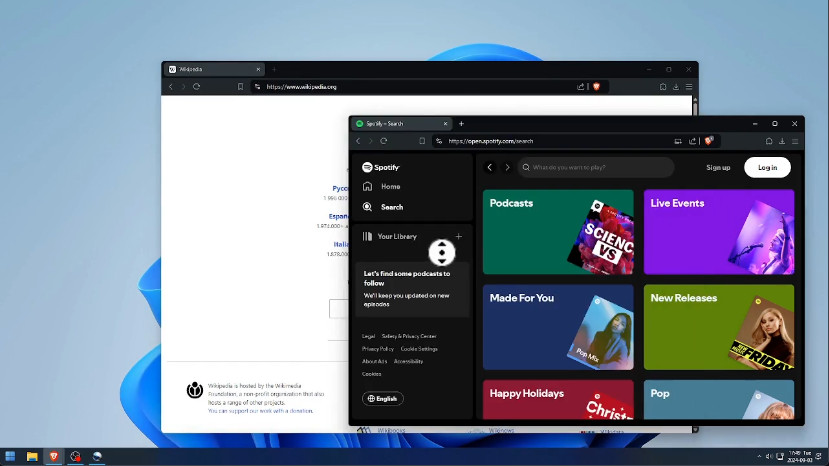Click the Accessibility footer link
This screenshot has width=829, height=466.
pos(408,362)
